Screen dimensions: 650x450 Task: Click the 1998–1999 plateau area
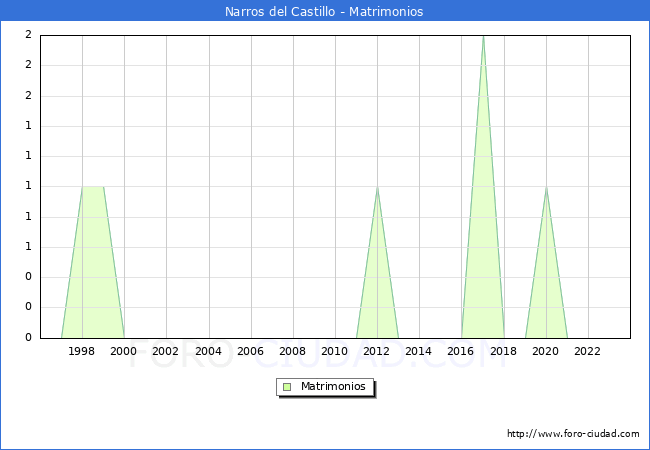(93, 189)
